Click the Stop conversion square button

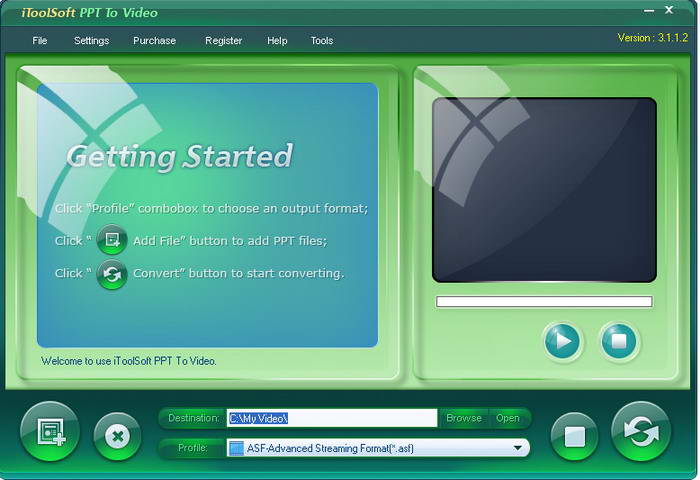pos(575,436)
